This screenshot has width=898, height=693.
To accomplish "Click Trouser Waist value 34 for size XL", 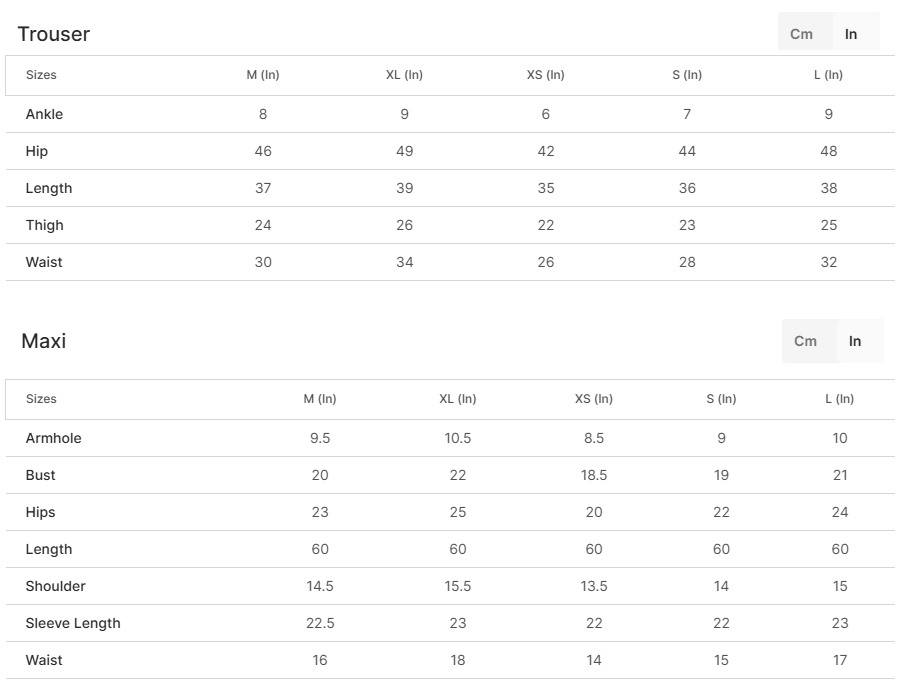I will coord(404,262).
